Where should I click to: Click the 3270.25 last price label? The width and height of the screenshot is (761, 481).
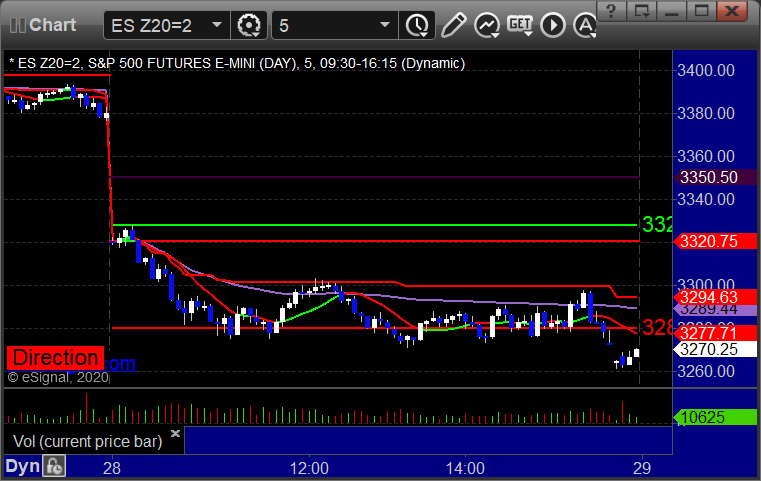point(715,349)
